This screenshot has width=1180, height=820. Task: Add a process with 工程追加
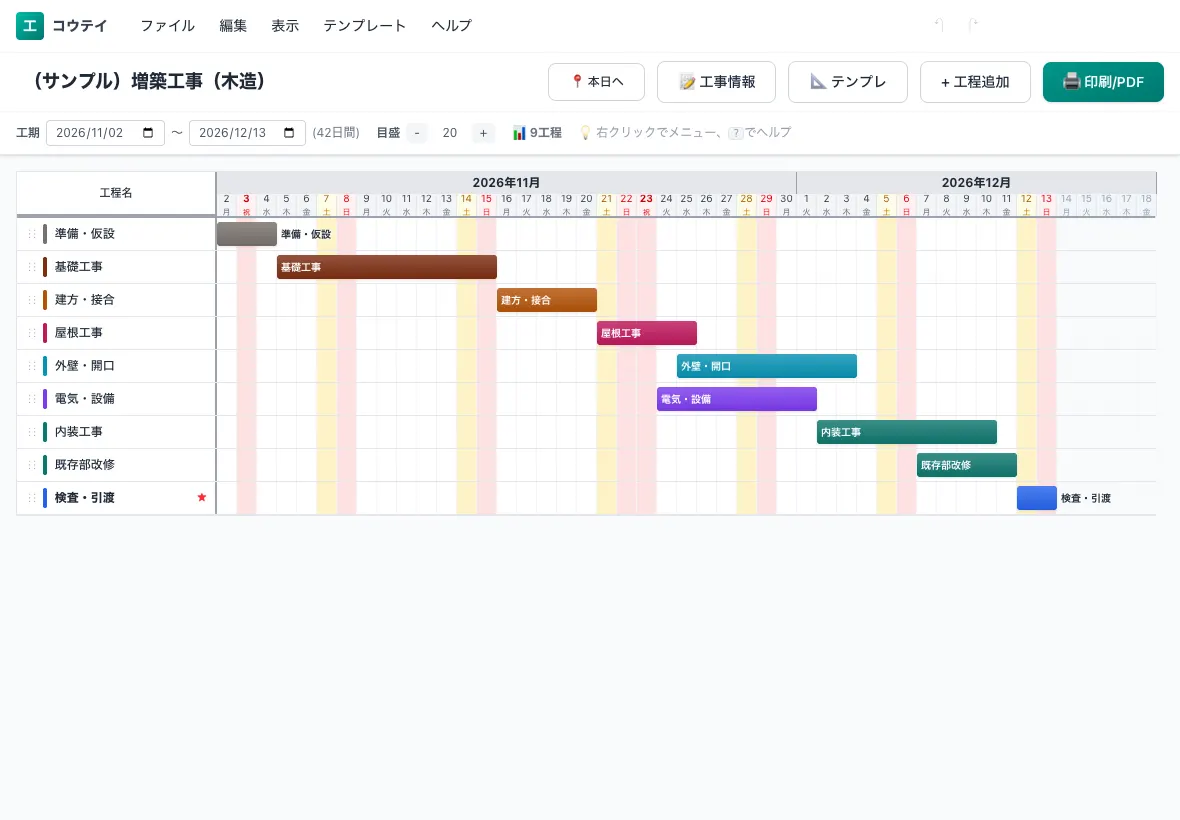click(x=975, y=81)
